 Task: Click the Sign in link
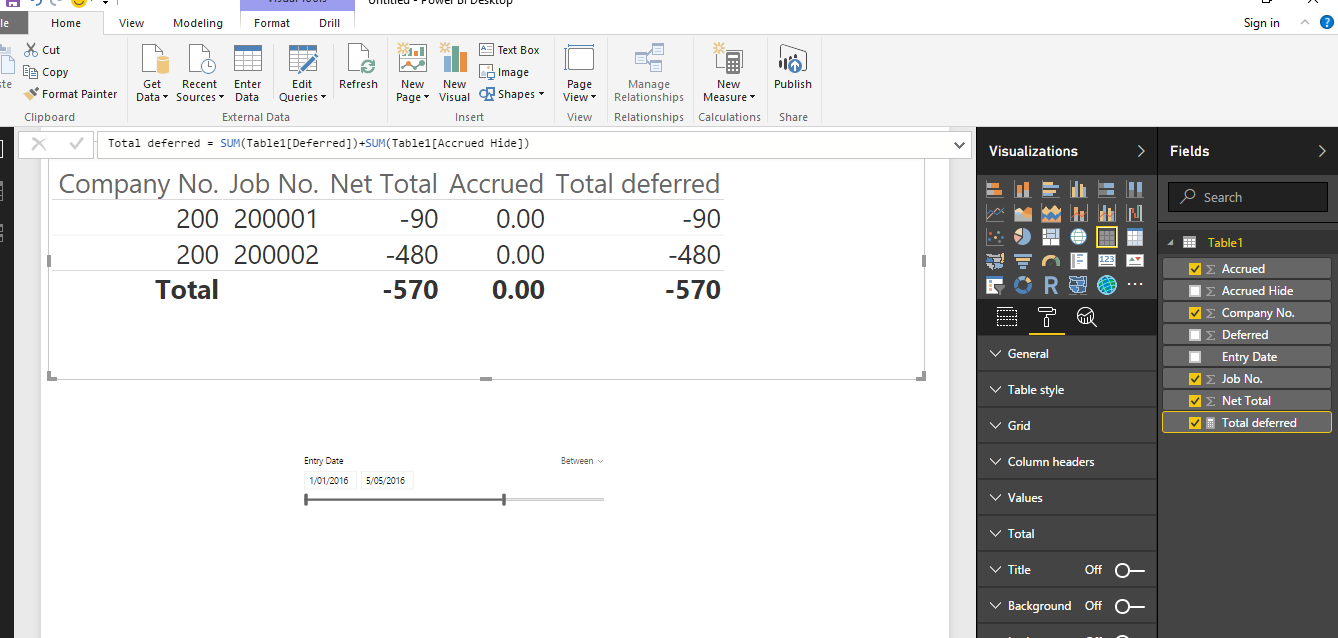coord(1261,23)
